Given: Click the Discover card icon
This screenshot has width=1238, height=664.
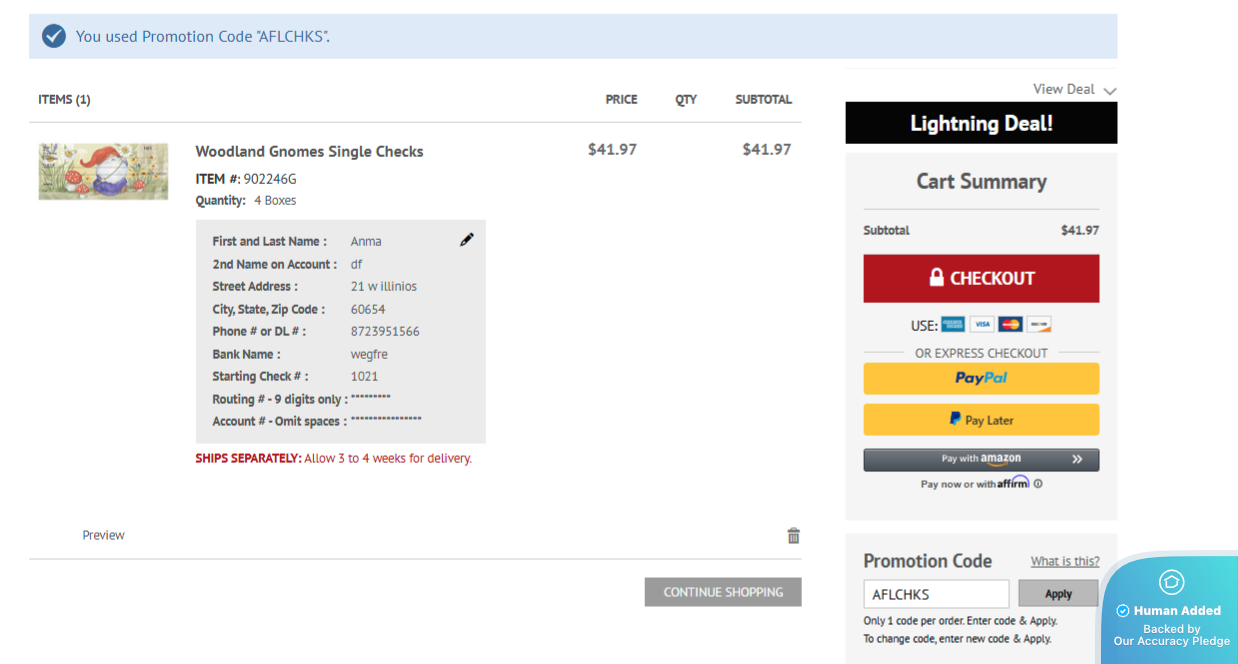Looking at the screenshot, I should click(1039, 325).
